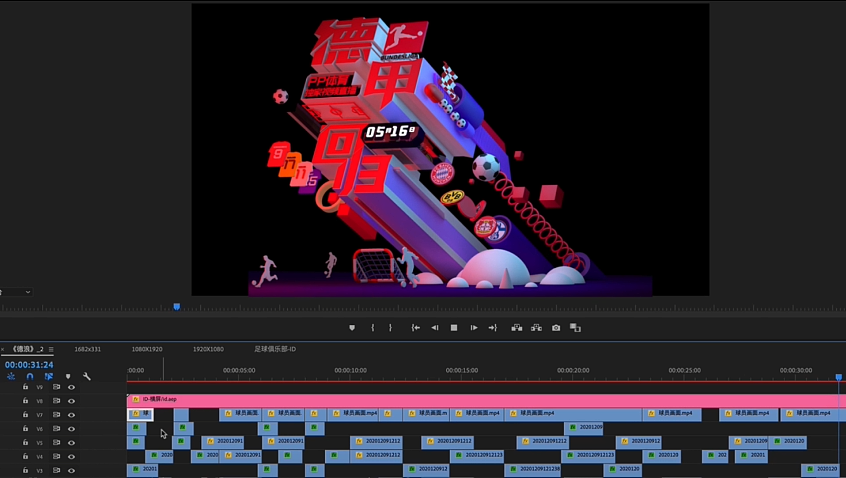Select the pink ID-横屏/id.aep clip
This screenshot has height=478, width=846.
[x=486, y=400]
